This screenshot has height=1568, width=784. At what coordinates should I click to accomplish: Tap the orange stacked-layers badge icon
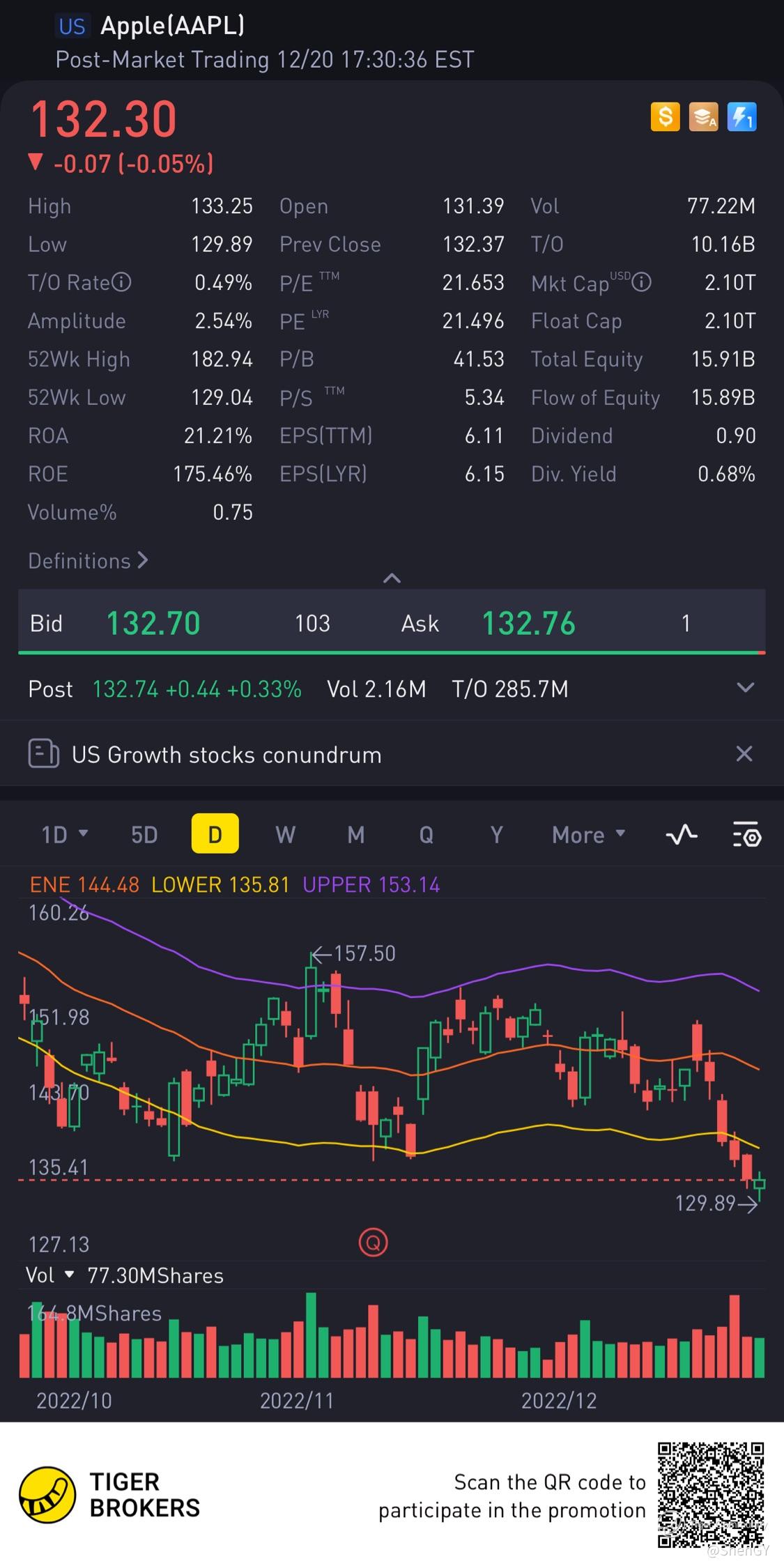coord(703,117)
